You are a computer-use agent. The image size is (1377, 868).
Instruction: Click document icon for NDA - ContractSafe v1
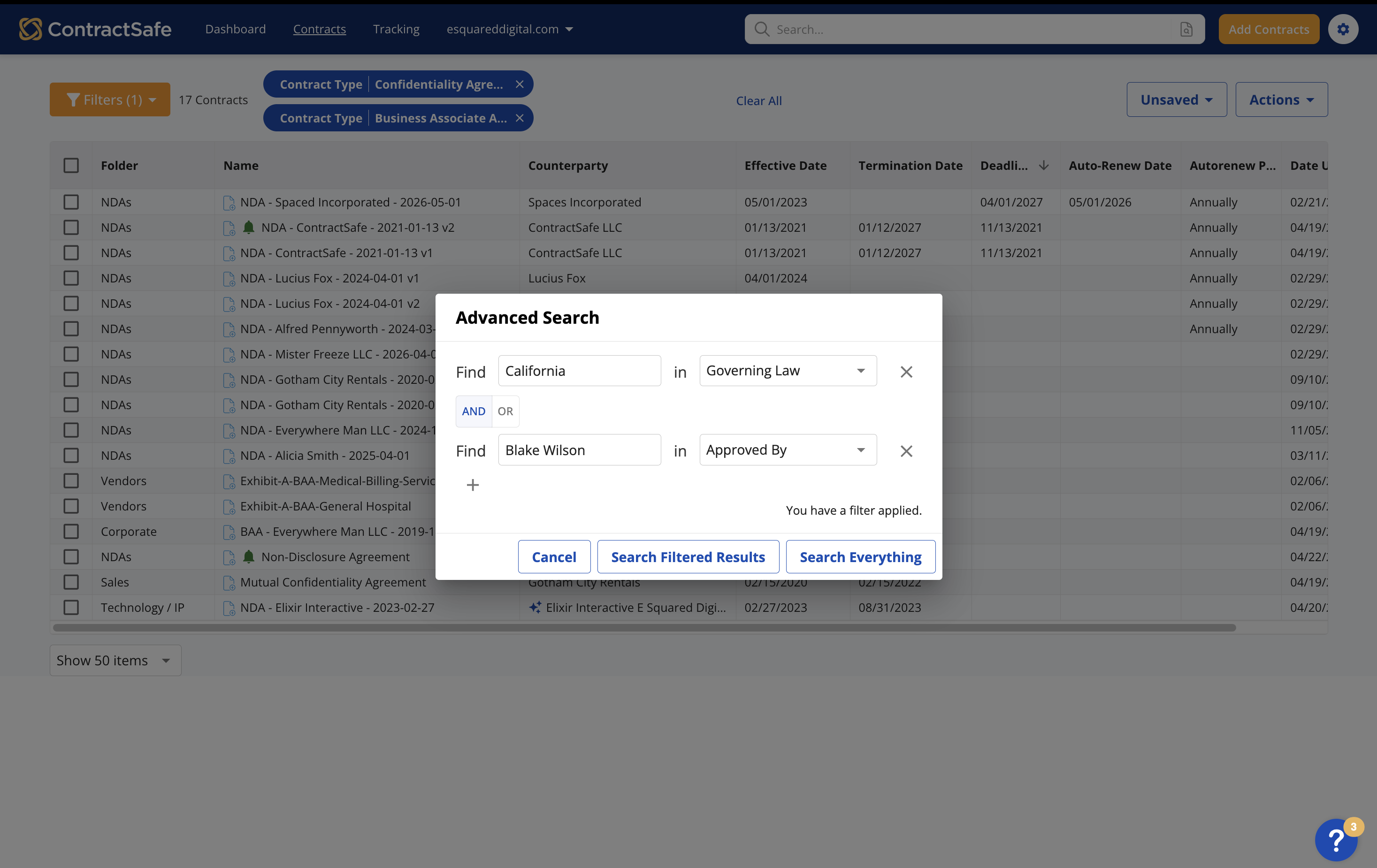coord(229,253)
